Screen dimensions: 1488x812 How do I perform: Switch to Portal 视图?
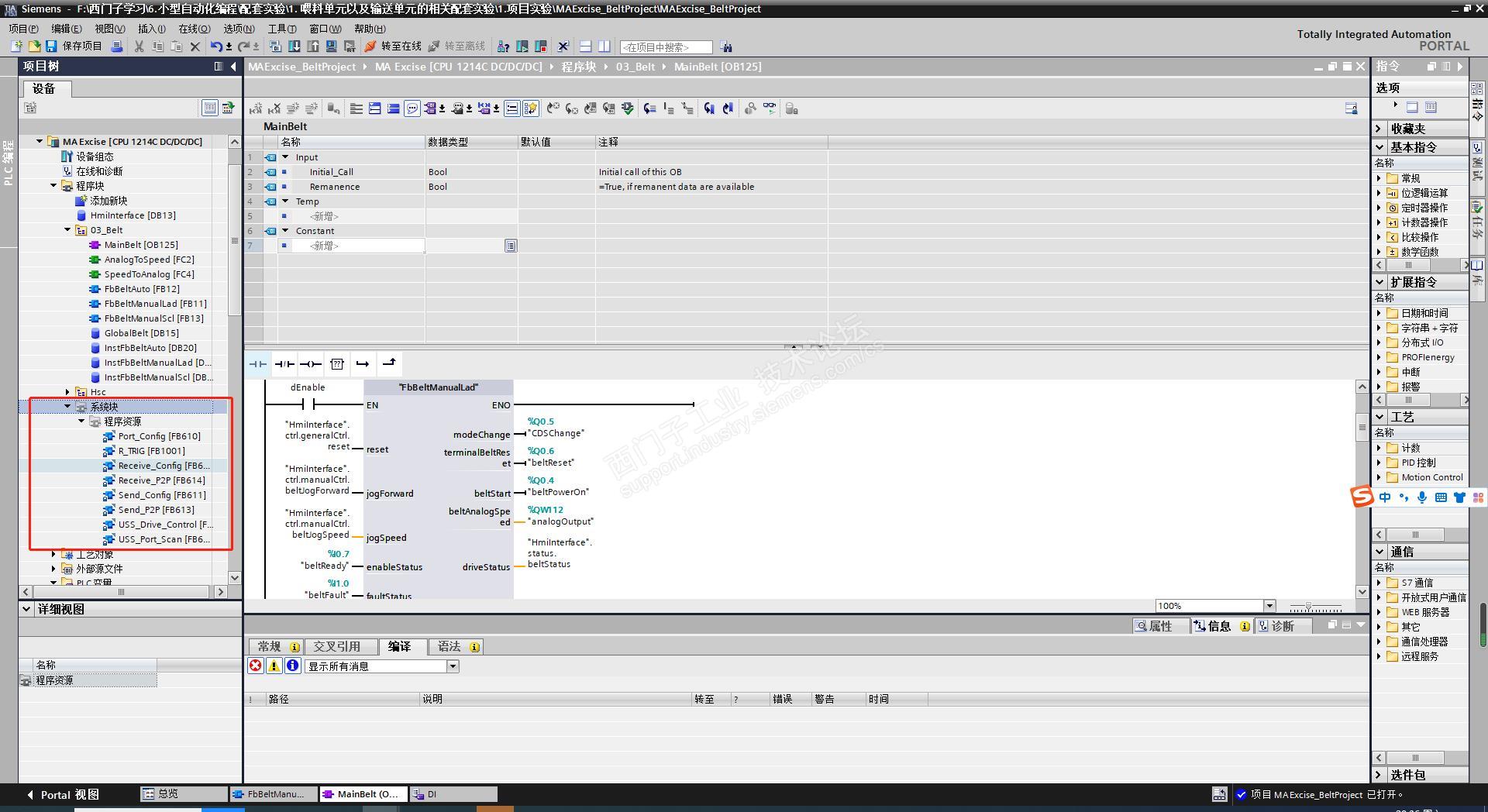[63, 794]
